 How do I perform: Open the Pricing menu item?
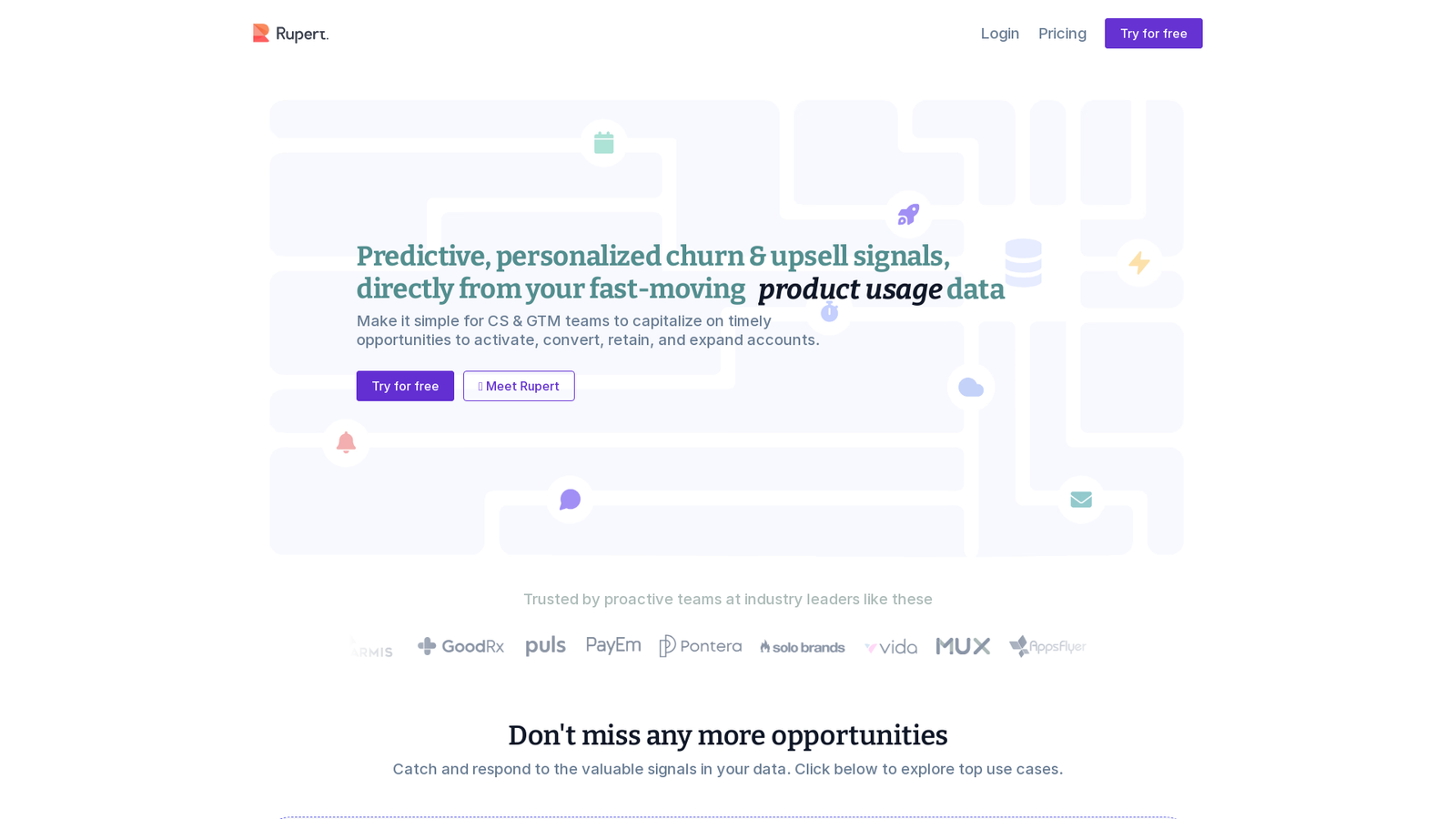[x=1062, y=34]
